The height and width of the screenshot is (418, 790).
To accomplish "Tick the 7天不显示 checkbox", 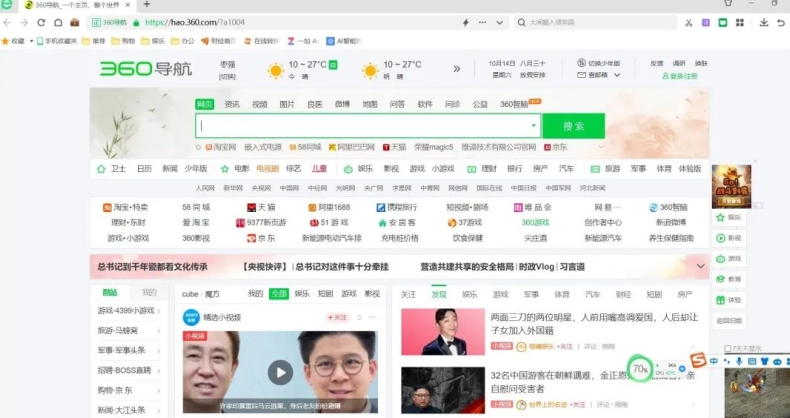I will point(727,349).
